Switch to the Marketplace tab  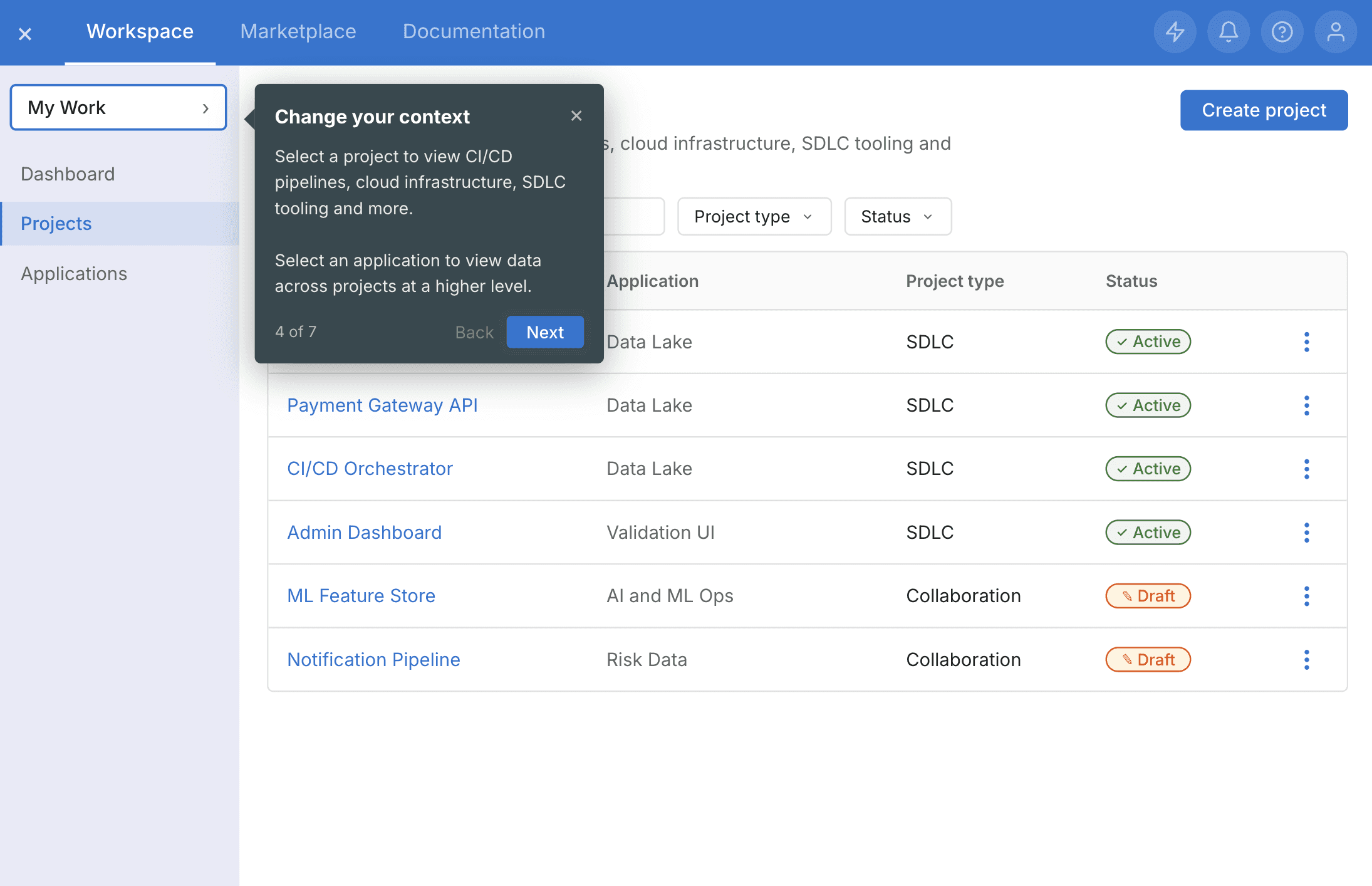(x=298, y=31)
